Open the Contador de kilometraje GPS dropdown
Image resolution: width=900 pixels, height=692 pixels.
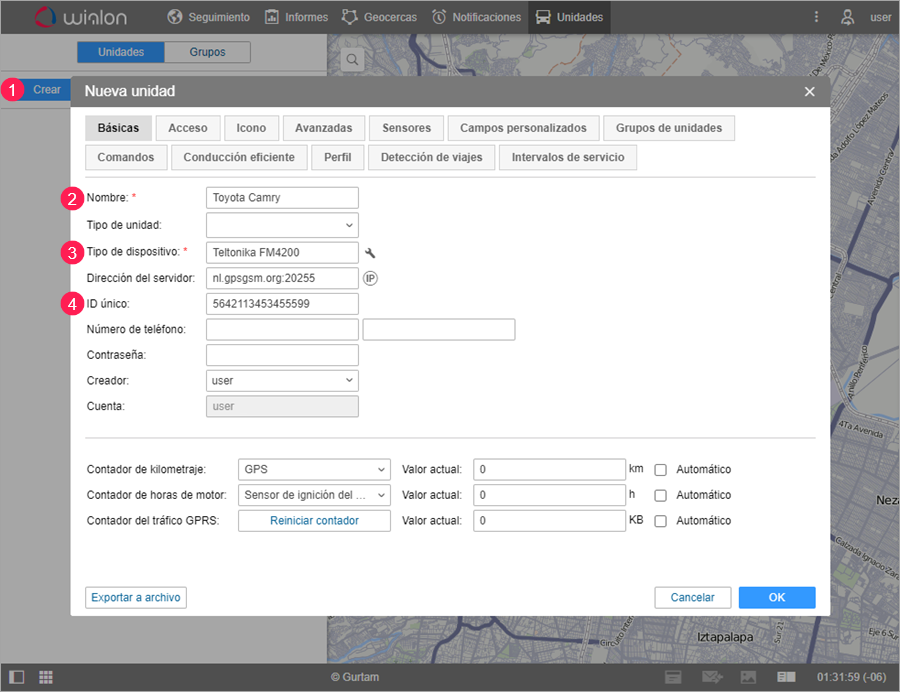coord(314,469)
